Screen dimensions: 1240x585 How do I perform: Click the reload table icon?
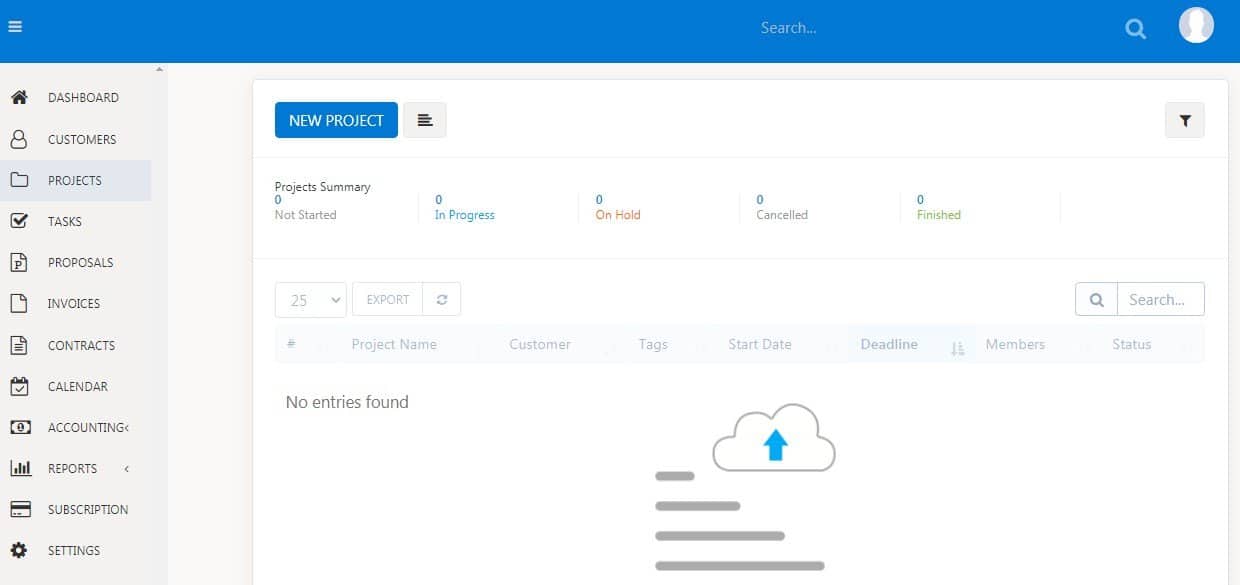[441, 299]
